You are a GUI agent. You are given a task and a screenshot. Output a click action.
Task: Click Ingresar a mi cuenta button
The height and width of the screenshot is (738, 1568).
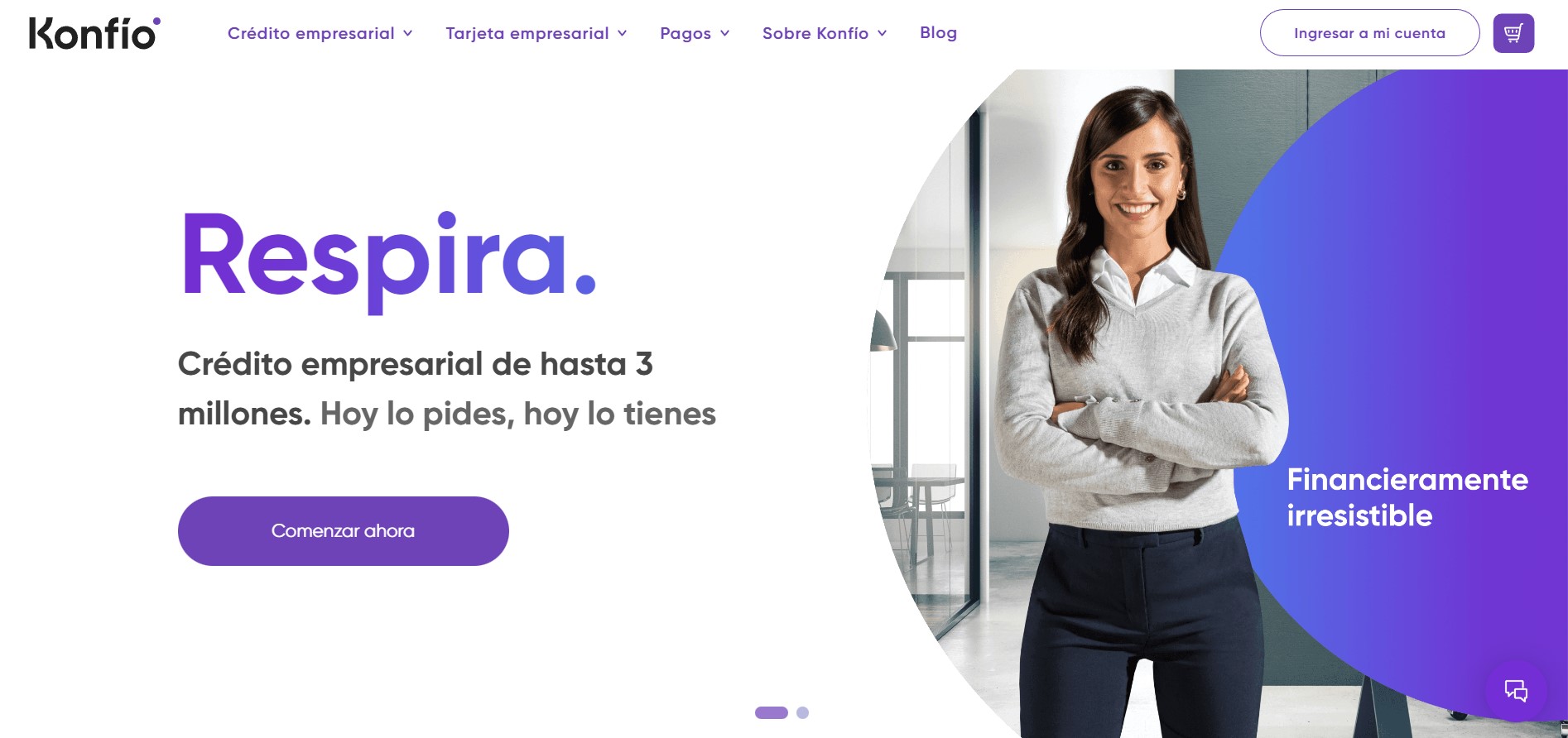[x=1369, y=33]
